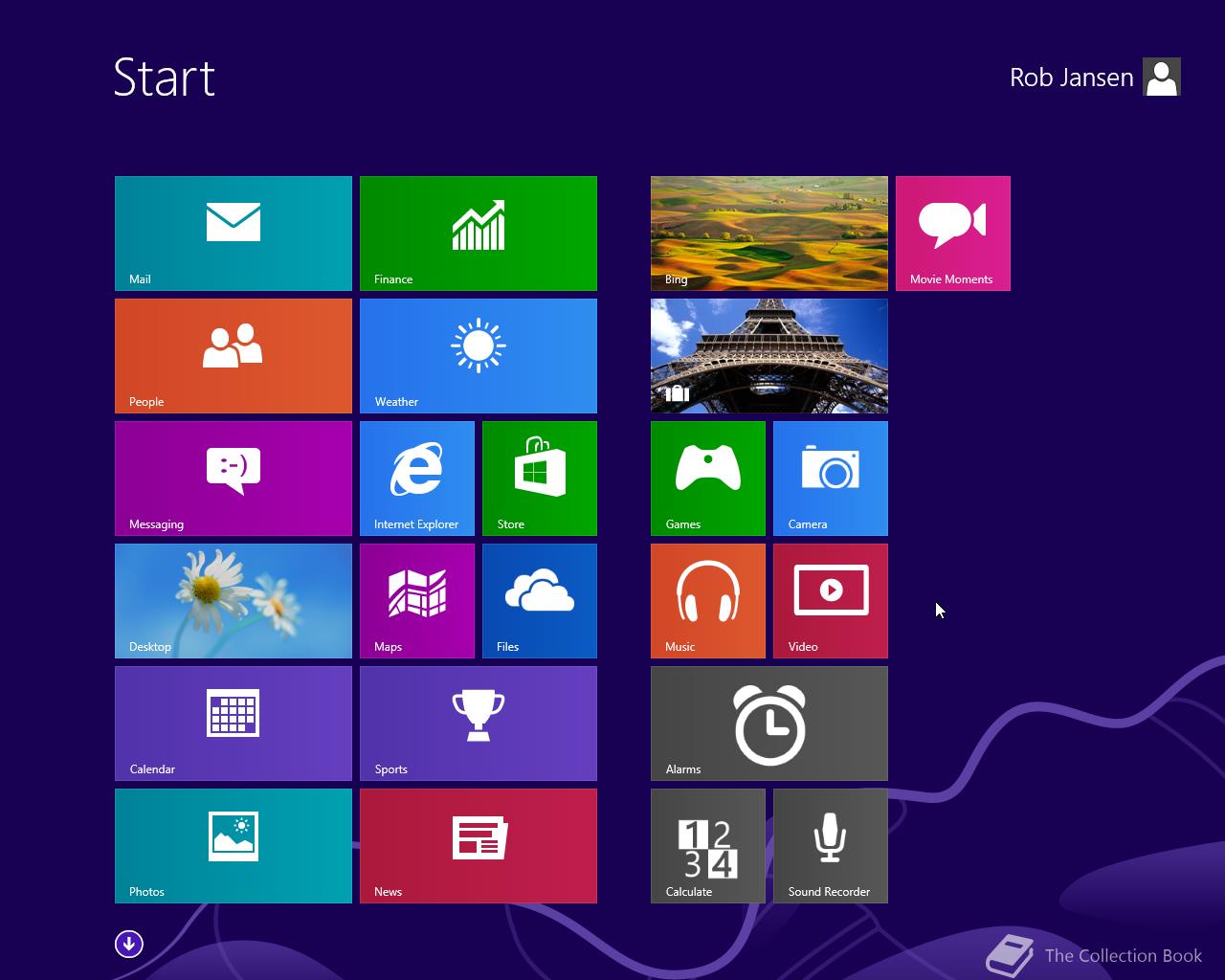Open the Finance tile
Screen dimensions: 1225x980
pos(479,234)
